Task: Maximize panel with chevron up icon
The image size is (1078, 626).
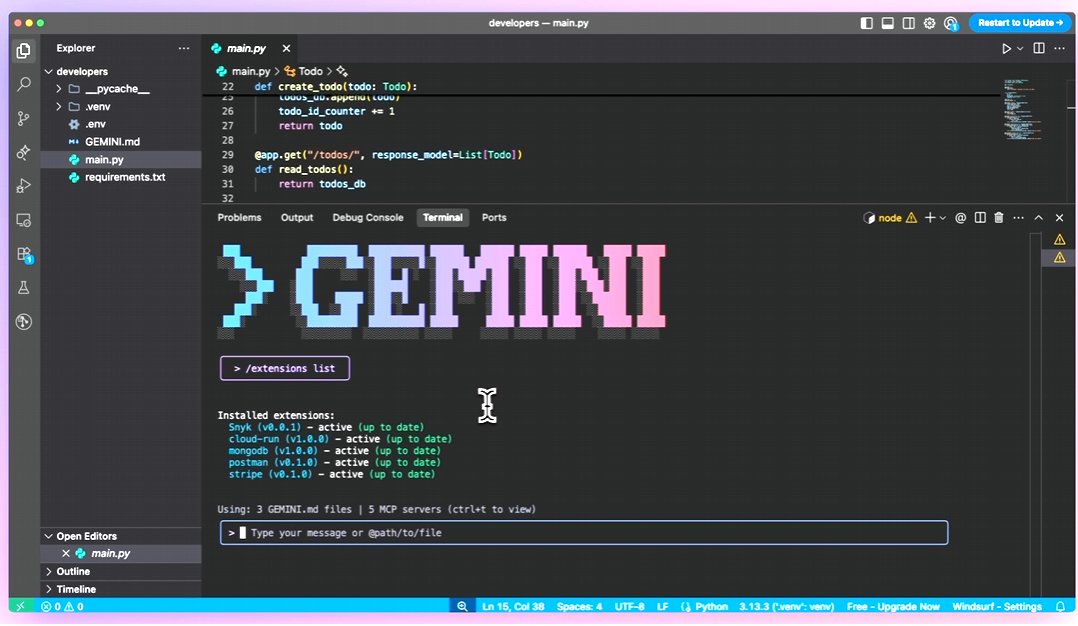Action: [x=1039, y=218]
